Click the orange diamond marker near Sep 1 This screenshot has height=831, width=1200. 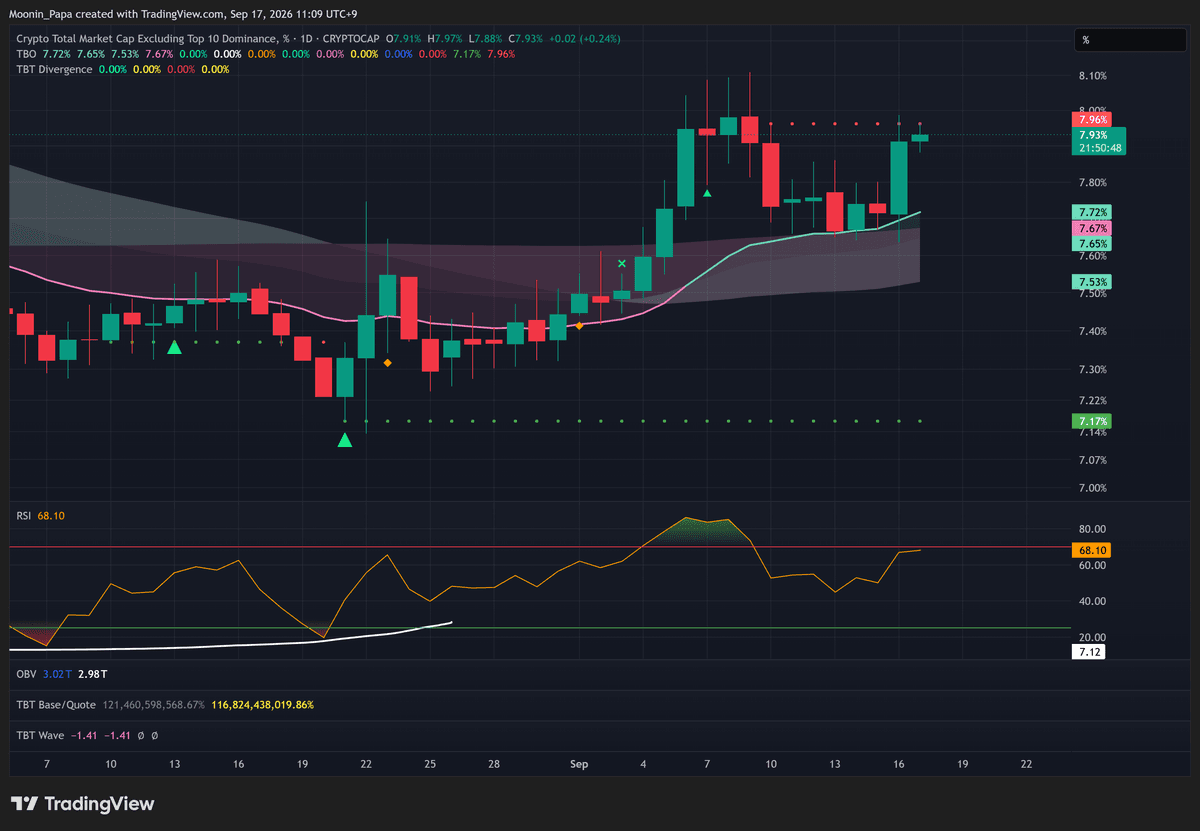579,325
